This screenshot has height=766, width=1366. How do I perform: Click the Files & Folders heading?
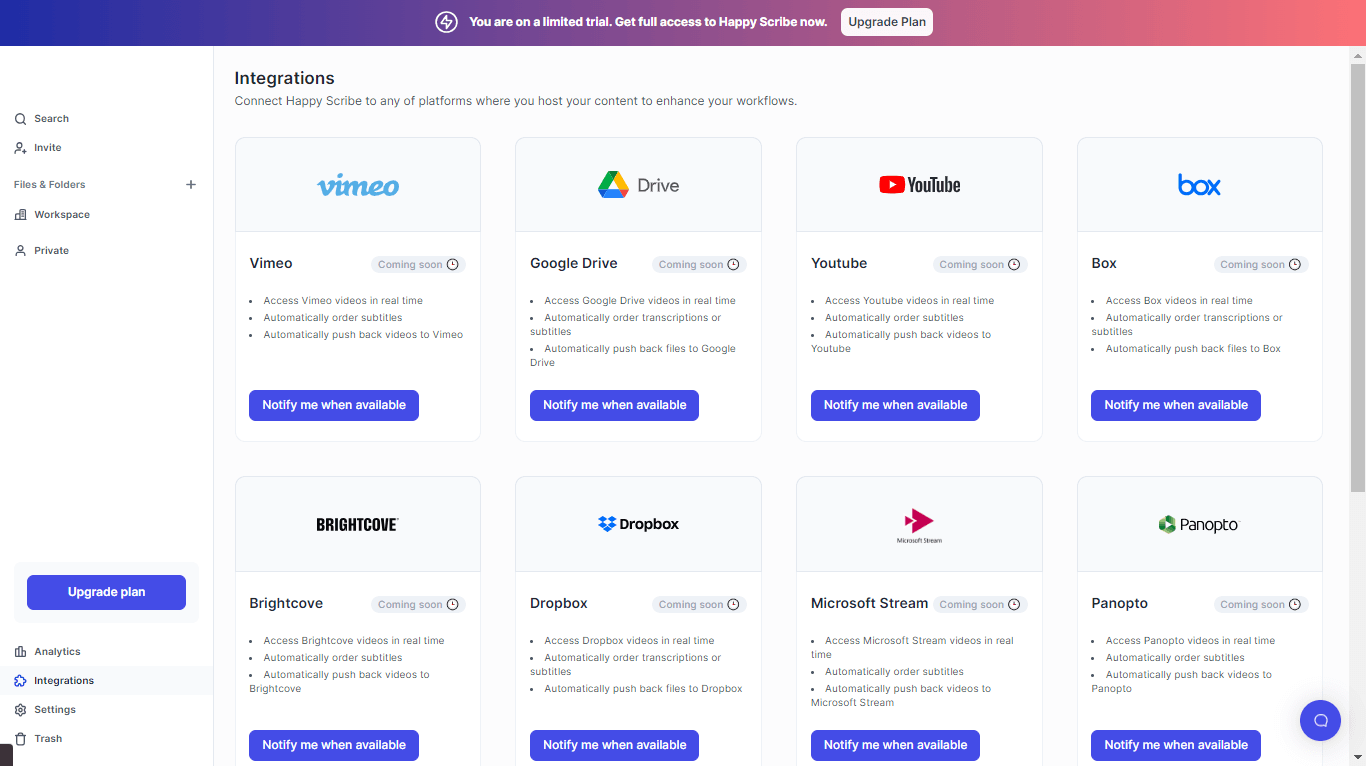(50, 185)
